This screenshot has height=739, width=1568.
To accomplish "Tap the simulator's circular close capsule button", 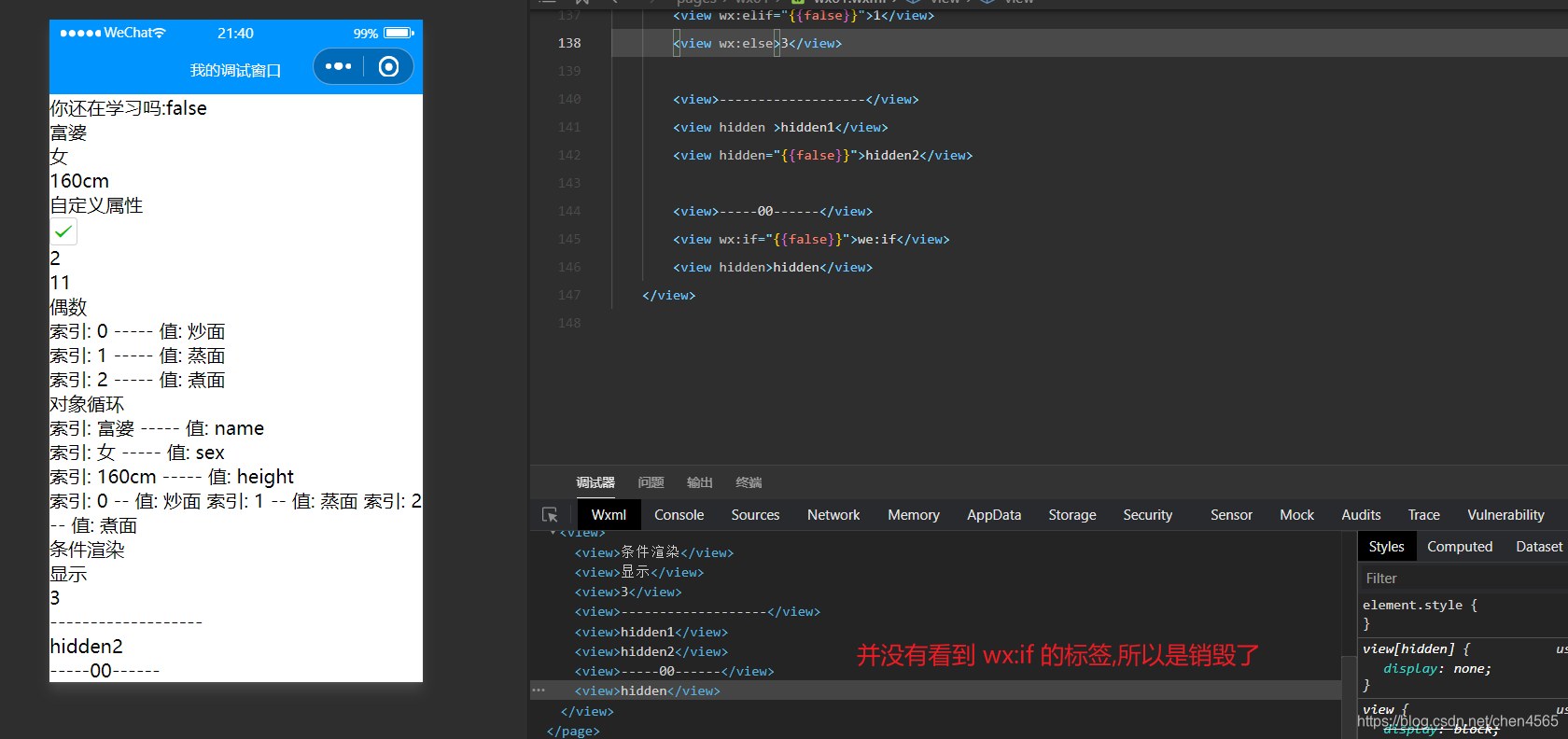I will 388,66.
